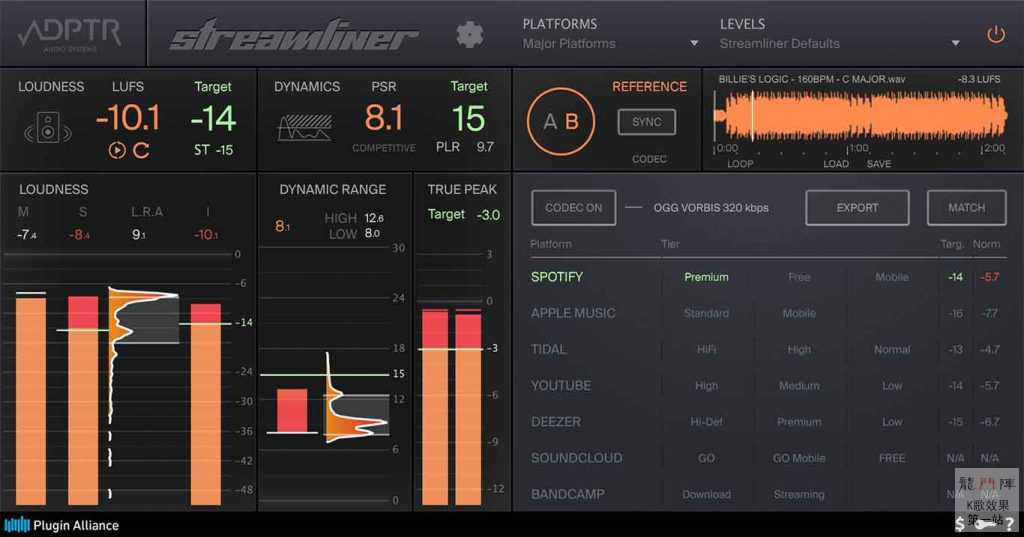Click the PLR 9.7 readout
Screen dimensions: 1024x537
(x=464, y=147)
